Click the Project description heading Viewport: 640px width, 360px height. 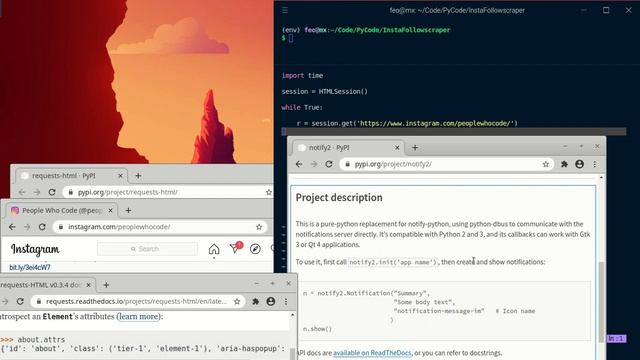tap(339, 198)
